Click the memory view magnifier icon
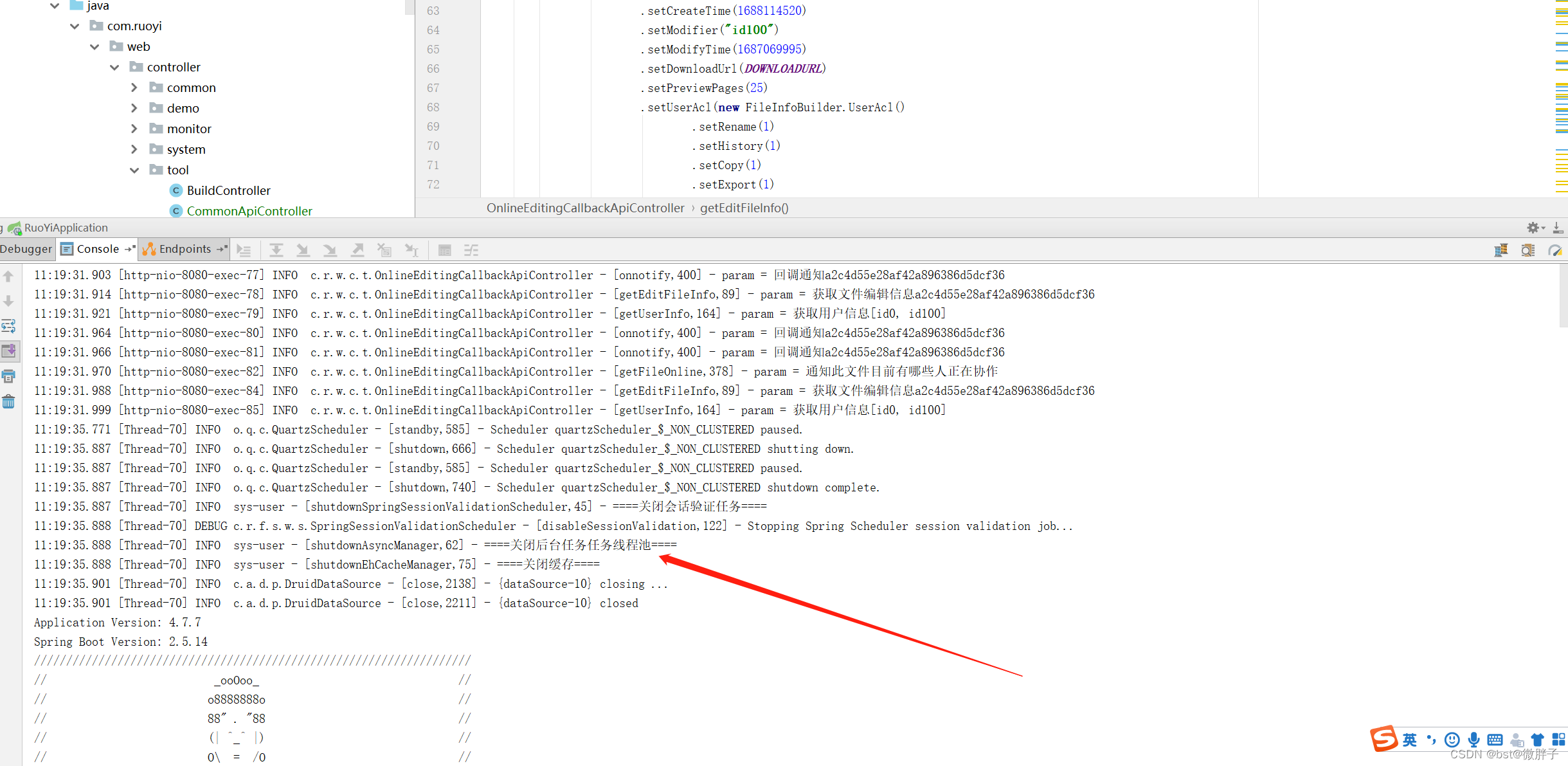Screen dimensions: 1568x766 (1528, 250)
